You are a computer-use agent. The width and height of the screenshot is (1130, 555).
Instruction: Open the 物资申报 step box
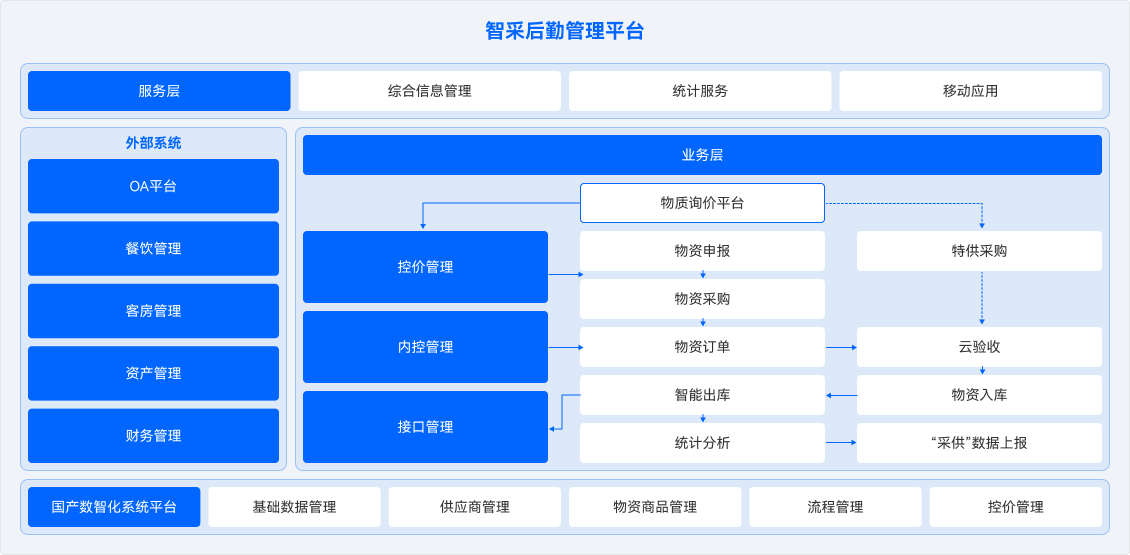pos(702,251)
